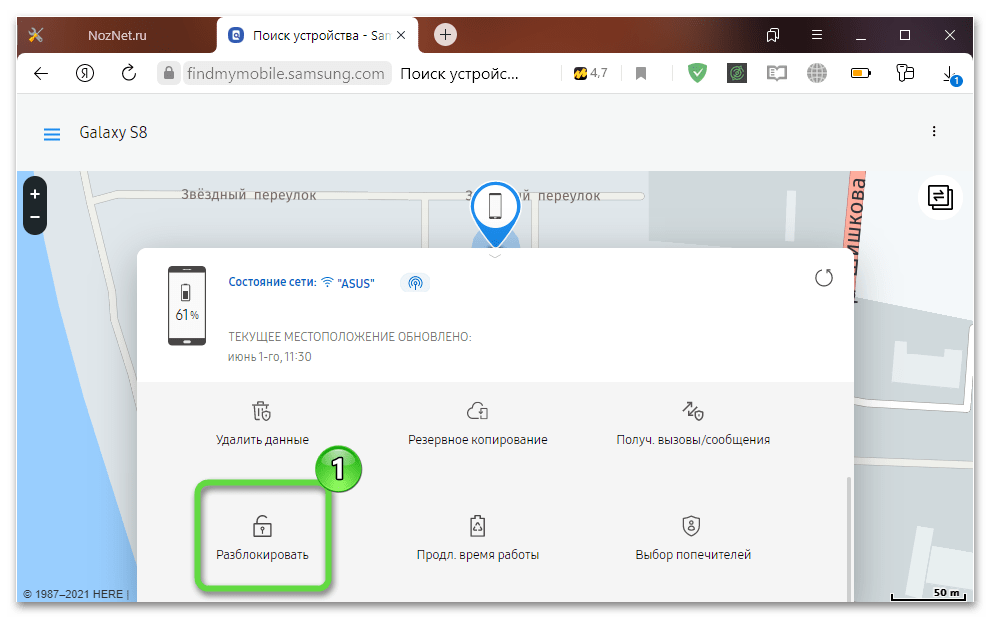The image size is (990, 618).
Task: Toggle the map layers switch button
Action: 939,197
